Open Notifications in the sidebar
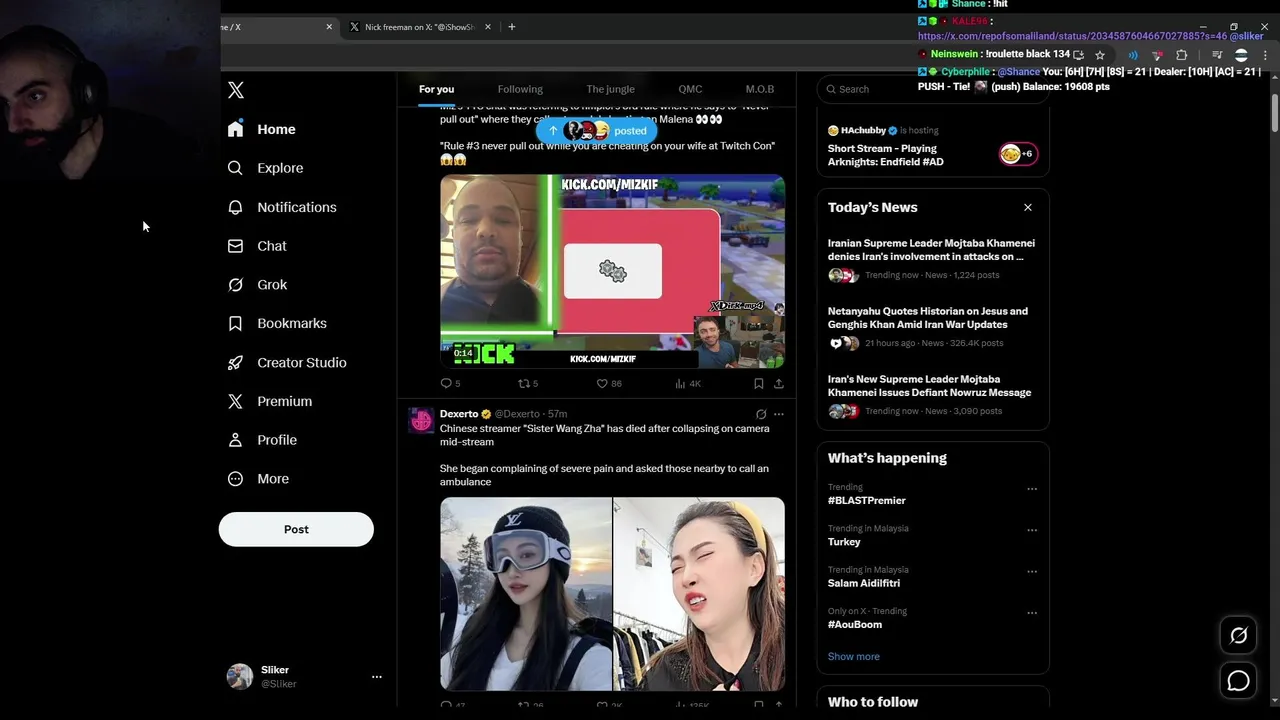 [x=282, y=207]
